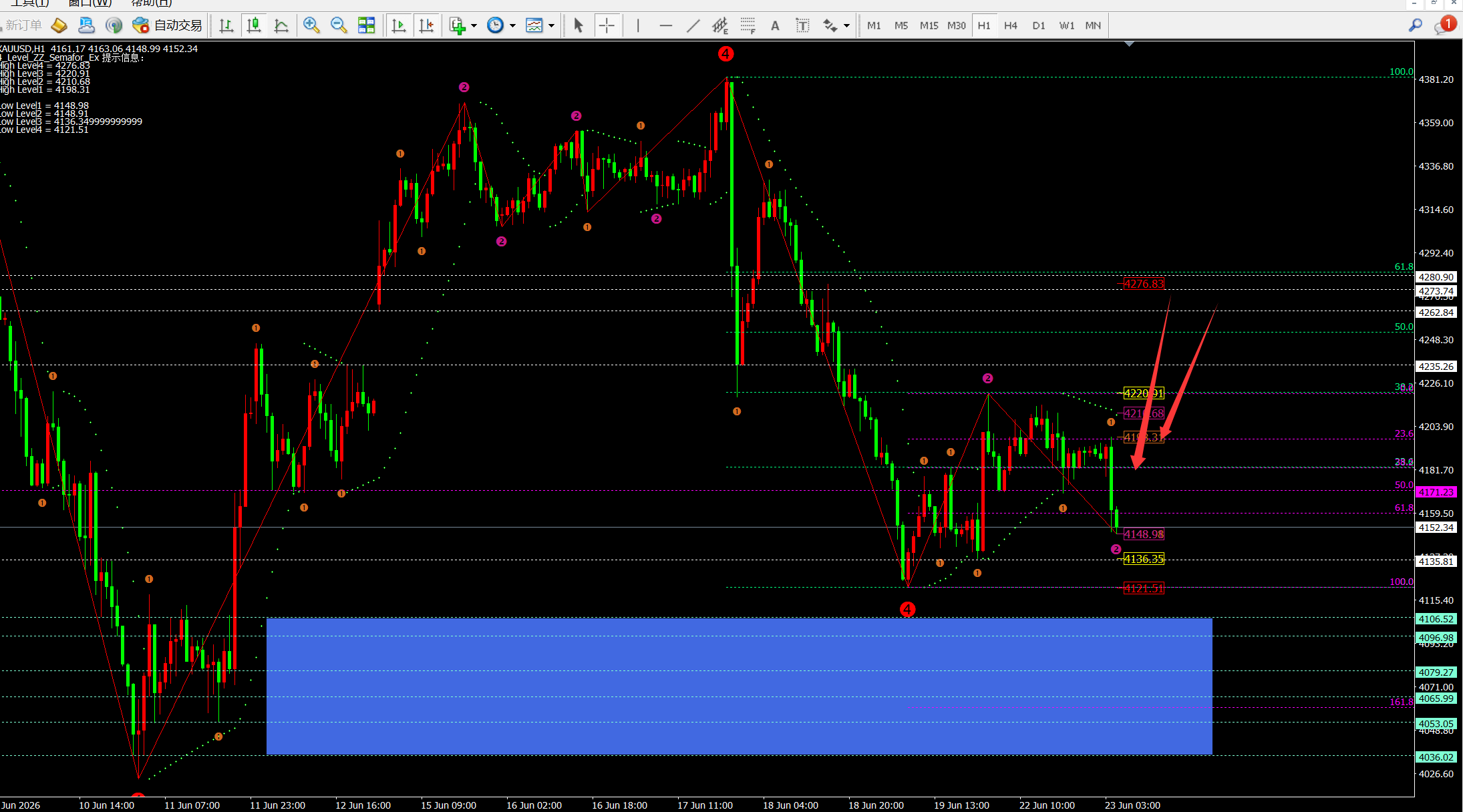1463x812 pixels.
Task: Expand the arrows objects dropdown
Action: click(x=846, y=25)
